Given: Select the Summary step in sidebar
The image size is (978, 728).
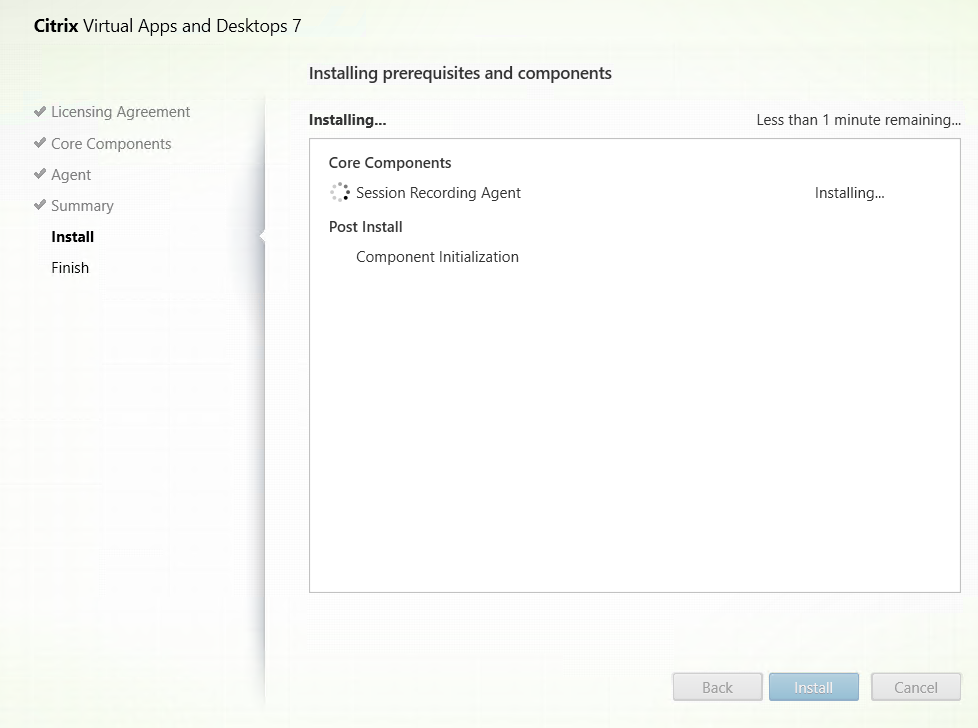Looking at the screenshot, I should coord(82,206).
